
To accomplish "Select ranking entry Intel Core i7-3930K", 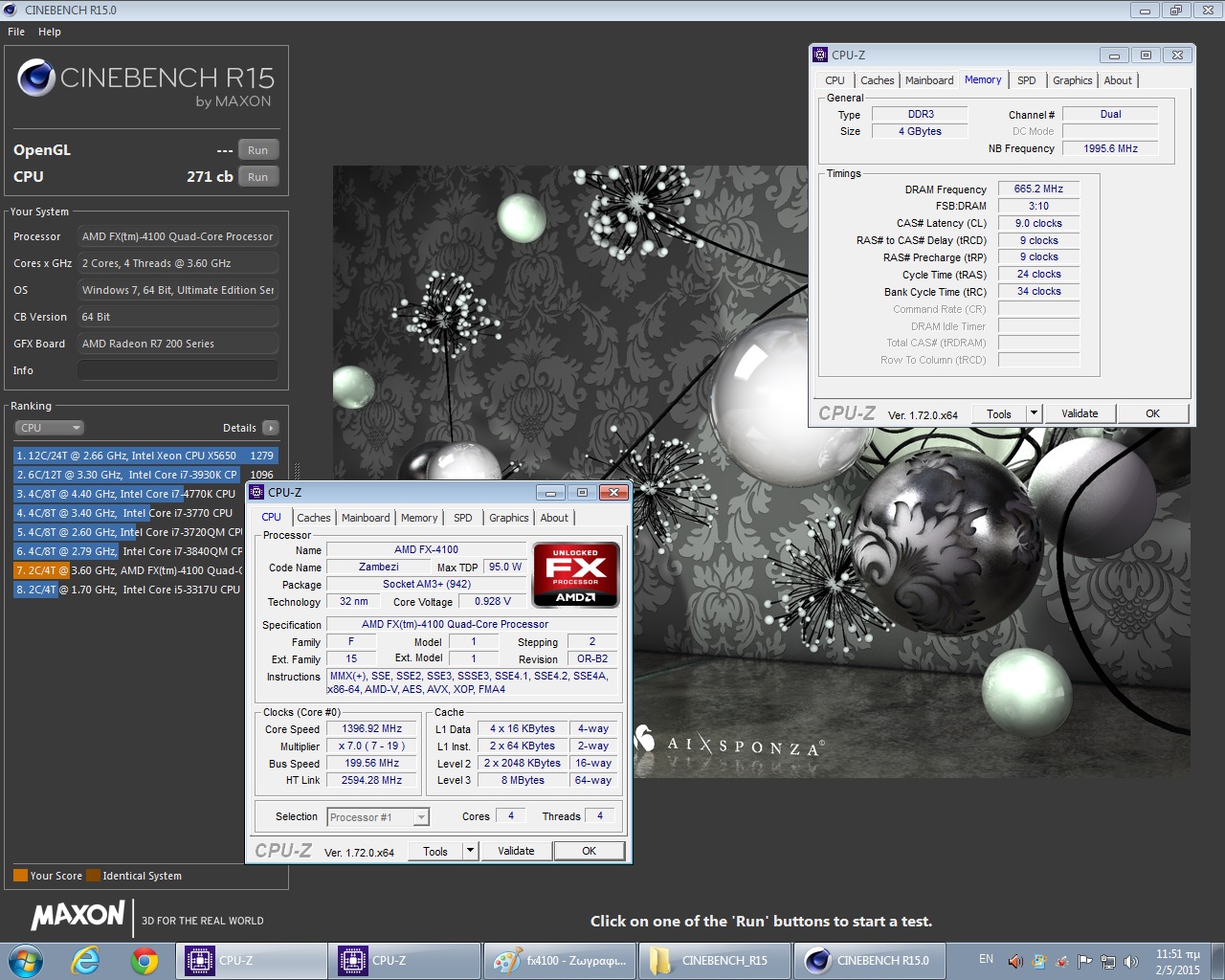I will pos(145,475).
